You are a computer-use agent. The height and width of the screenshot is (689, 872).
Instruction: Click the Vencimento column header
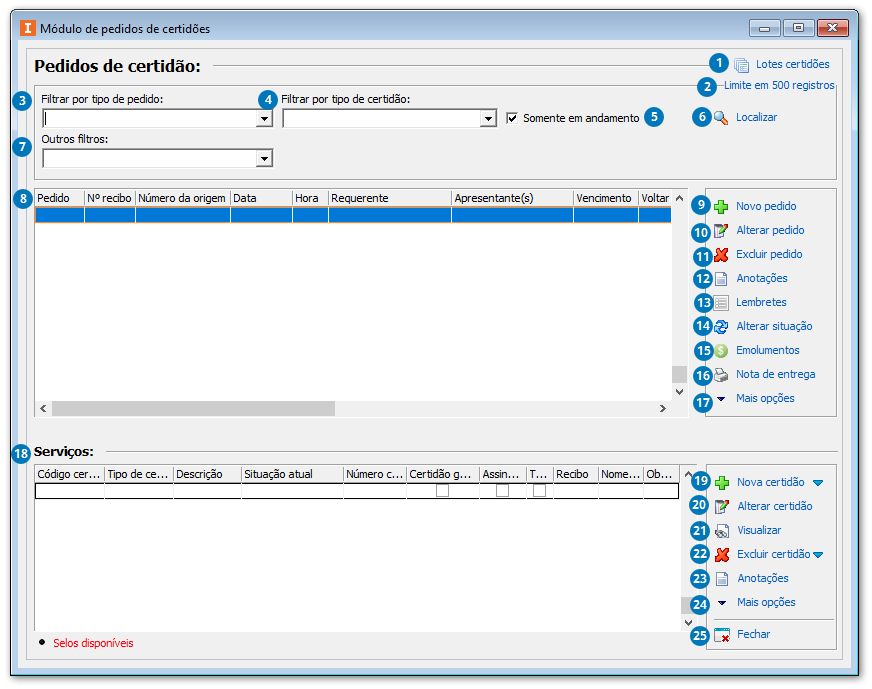point(604,199)
